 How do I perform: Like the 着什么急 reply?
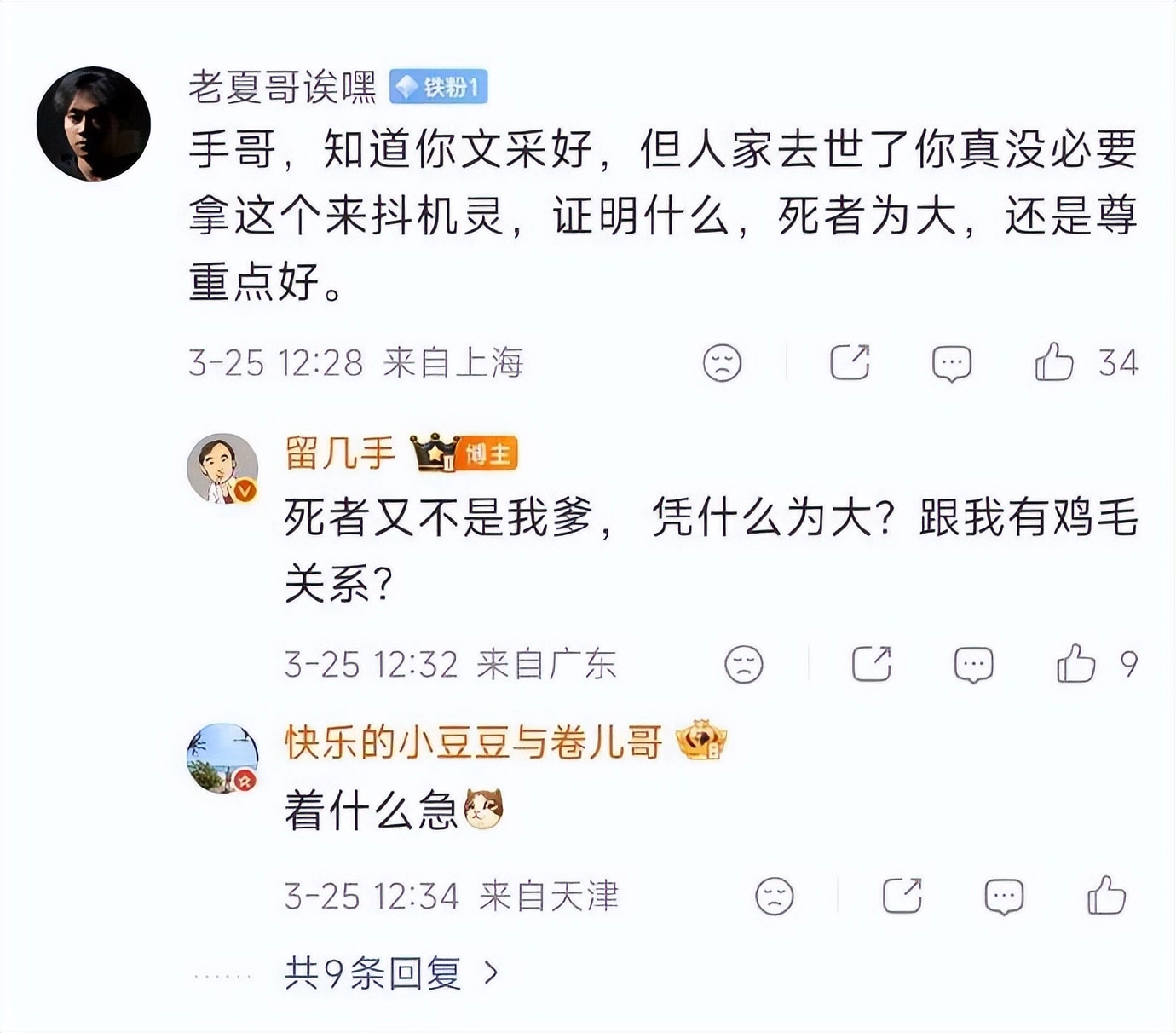[1106, 894]
